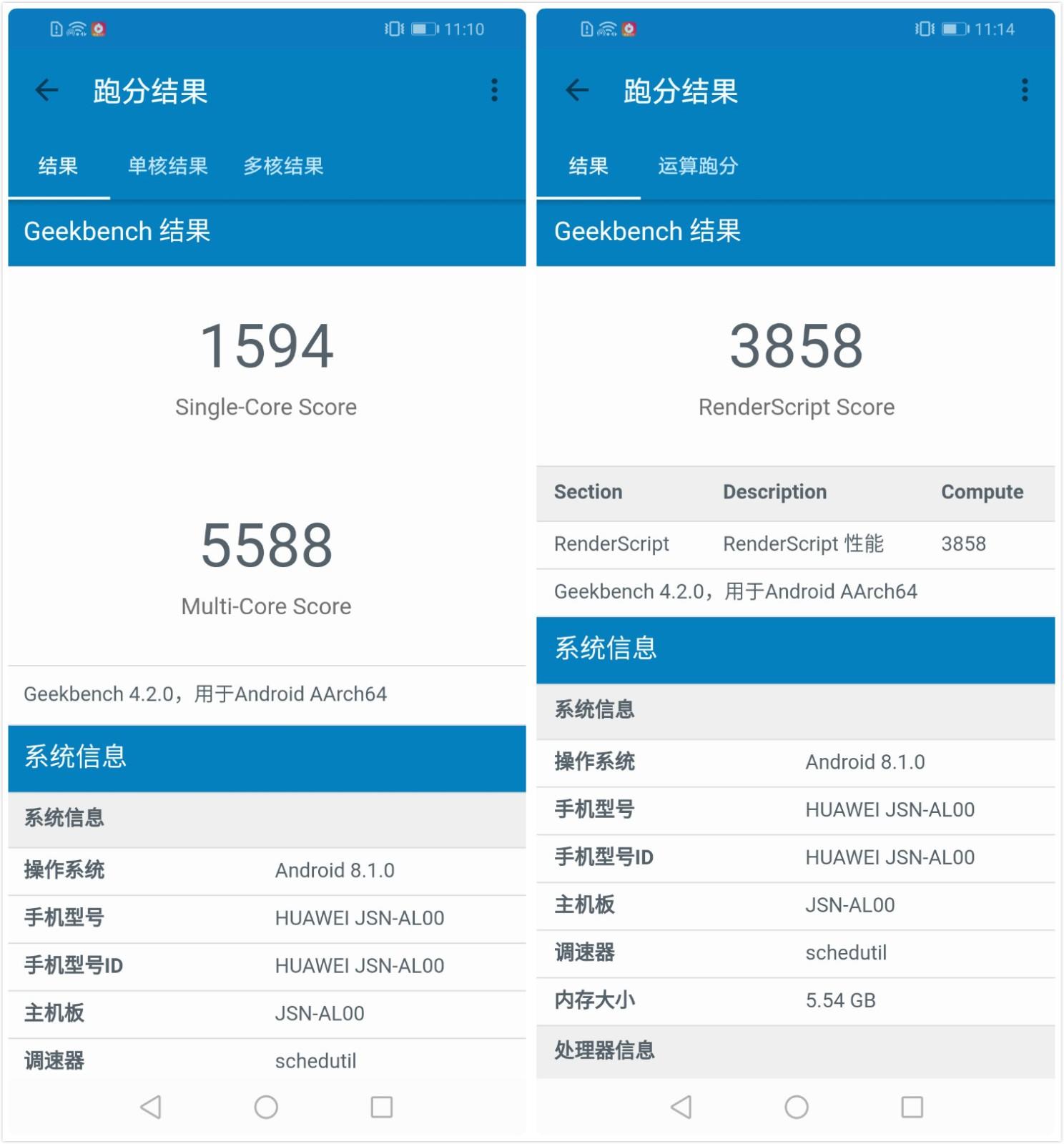Tap JSN-AL00 主机板 value on left screen
The height and width of the screenshot is (1144, 1064).
(x=320, y=1014)
